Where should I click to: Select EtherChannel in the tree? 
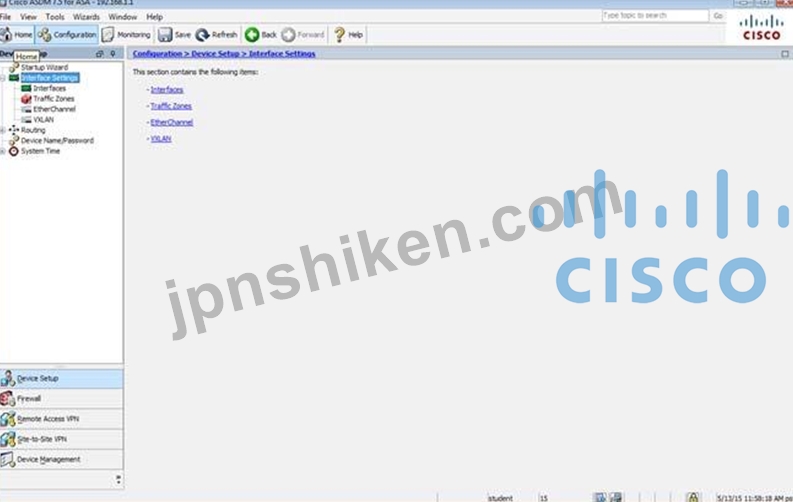coord(54,109)
